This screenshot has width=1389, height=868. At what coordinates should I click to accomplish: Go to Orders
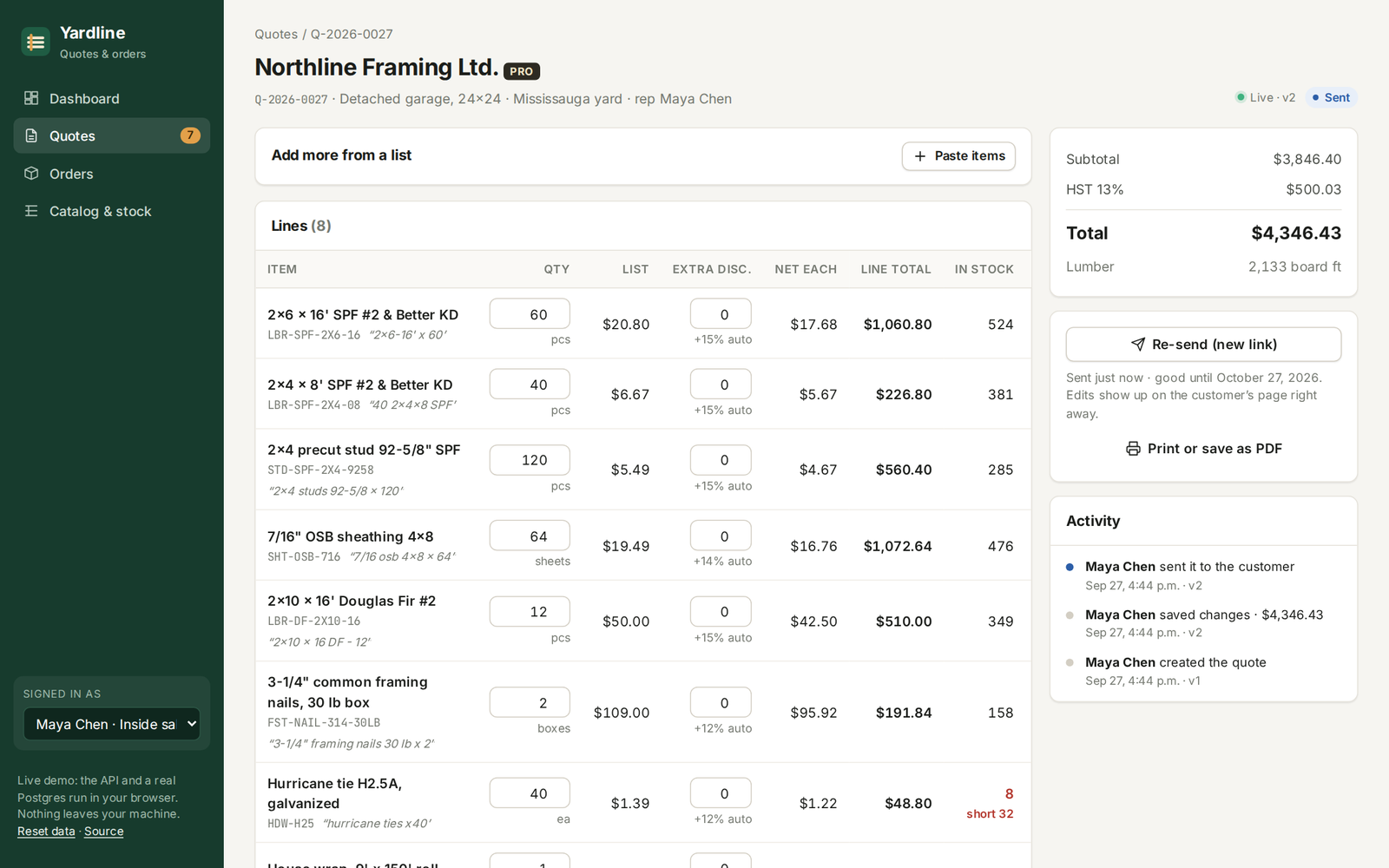coord(112,174)
